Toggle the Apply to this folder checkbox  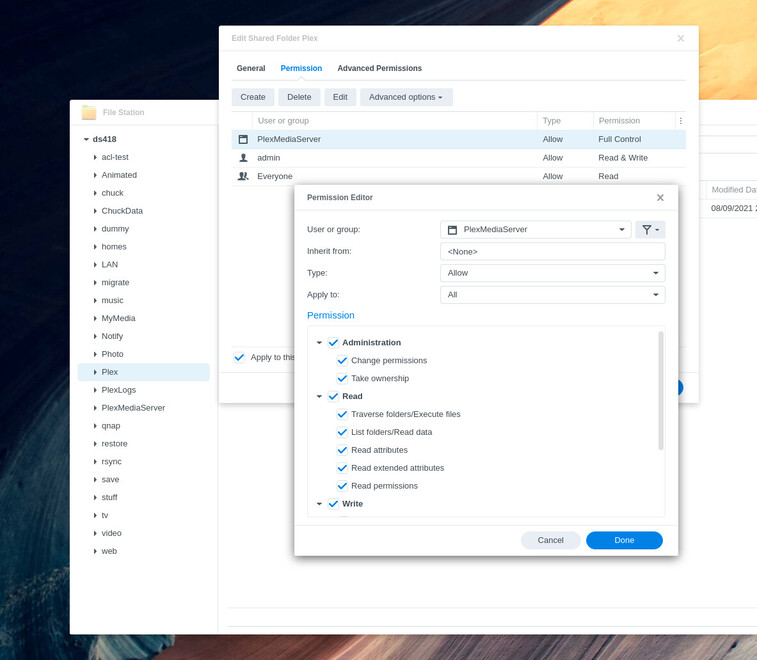pyautogui.click(x=239, y=357)
